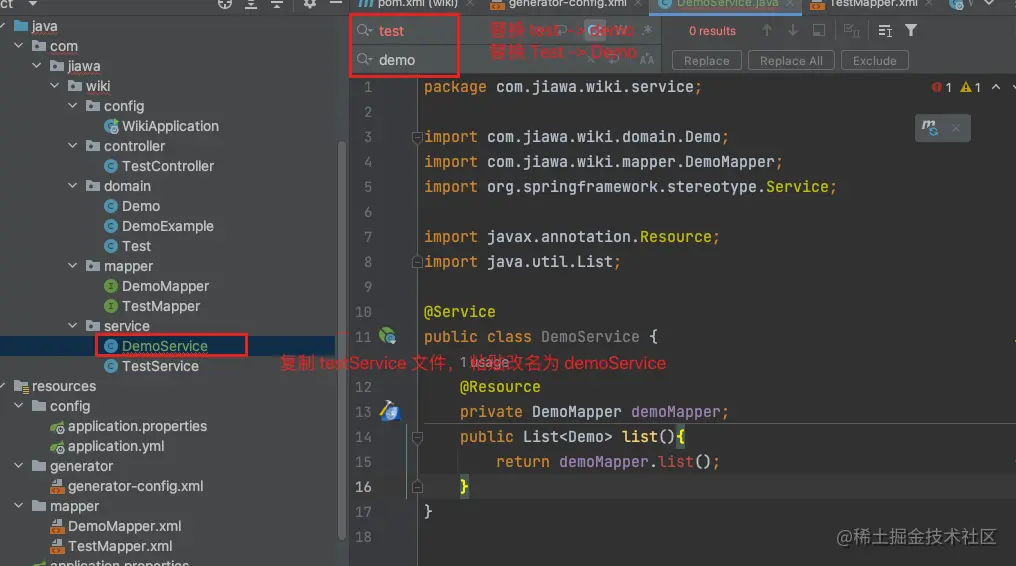Click the Exclude button
Viewport: 1016px width, 566px height.
point(874,60)
